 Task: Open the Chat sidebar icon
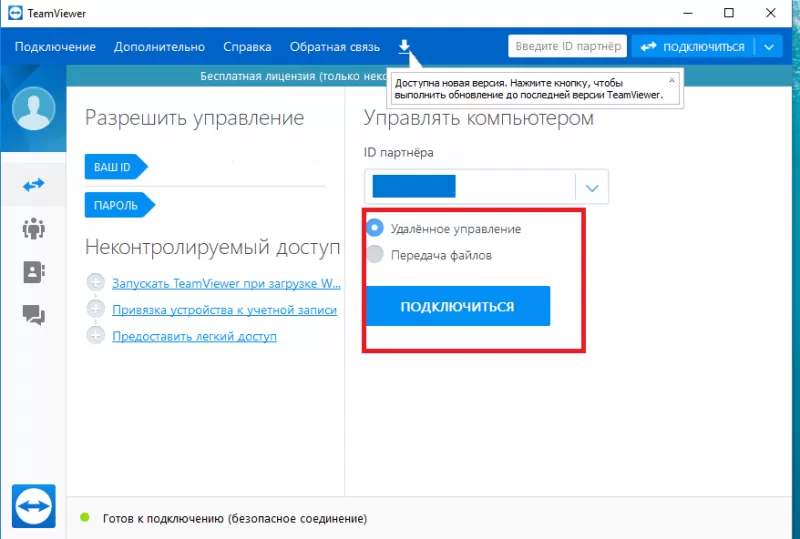coord(34,314)
